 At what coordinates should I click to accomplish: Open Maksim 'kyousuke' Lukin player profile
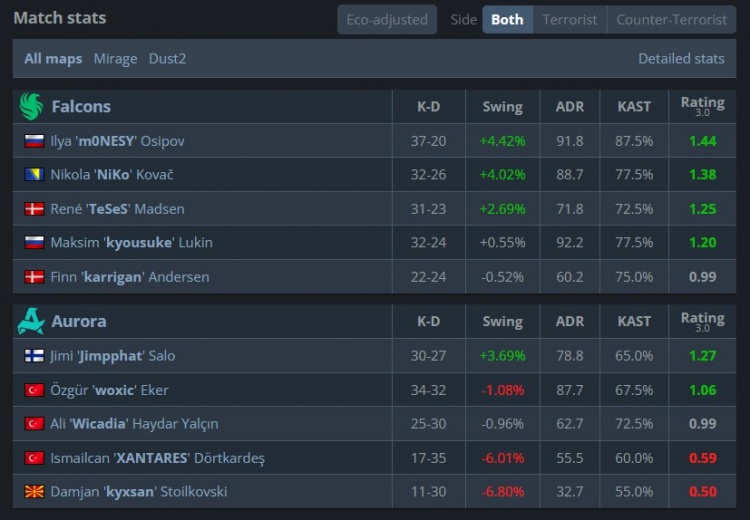pyautogui.click(x=132, y=243)
